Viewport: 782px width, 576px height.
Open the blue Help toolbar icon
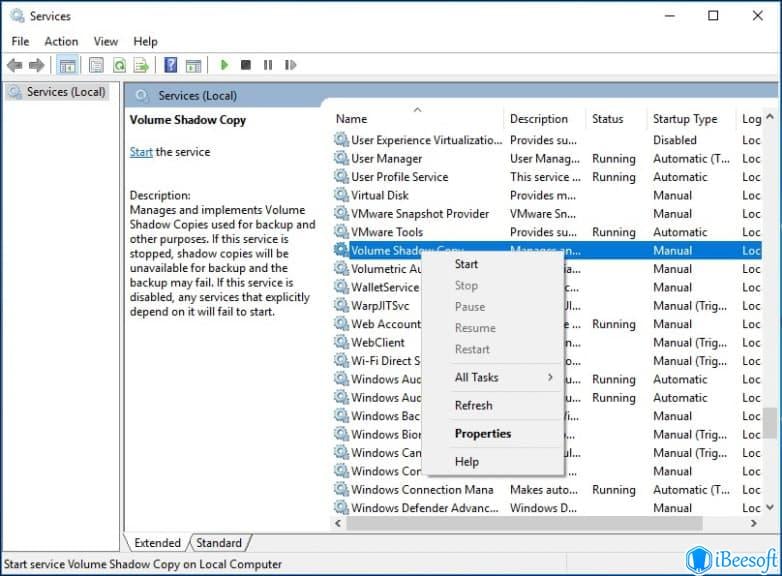(x=171, y=65)
